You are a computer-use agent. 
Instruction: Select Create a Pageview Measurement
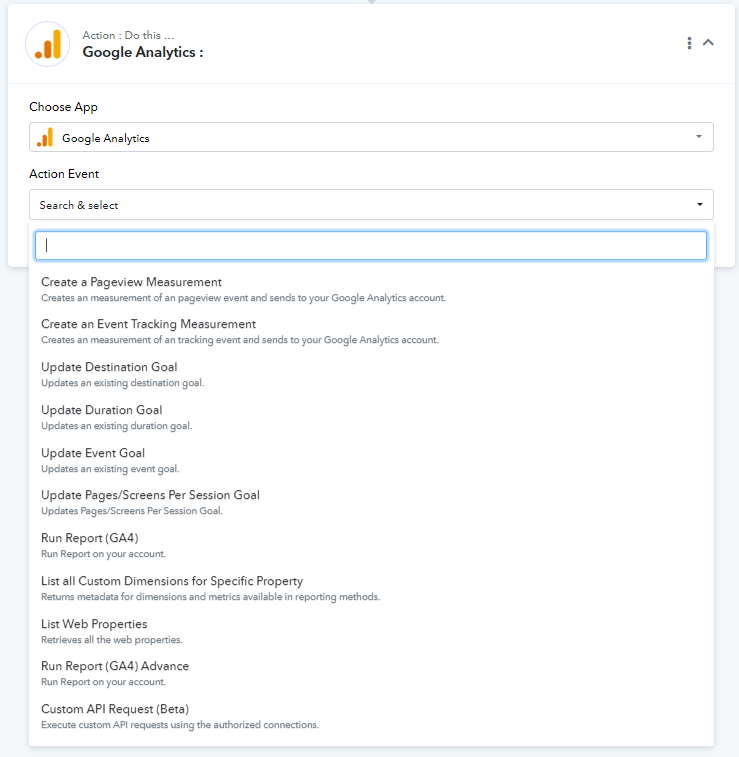point(371,289)
